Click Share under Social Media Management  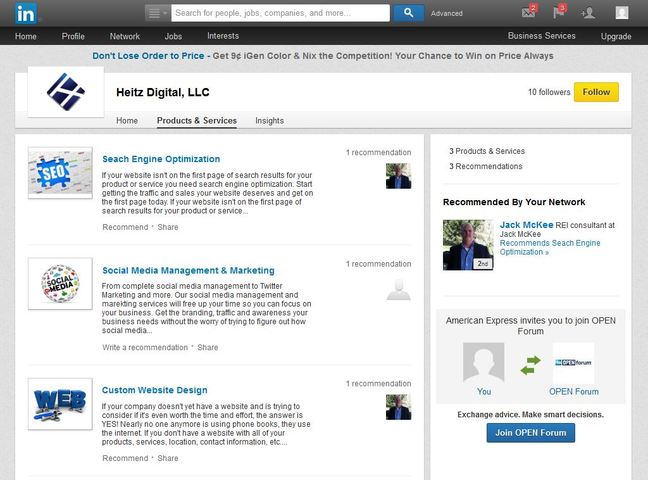tap(208, 347)
